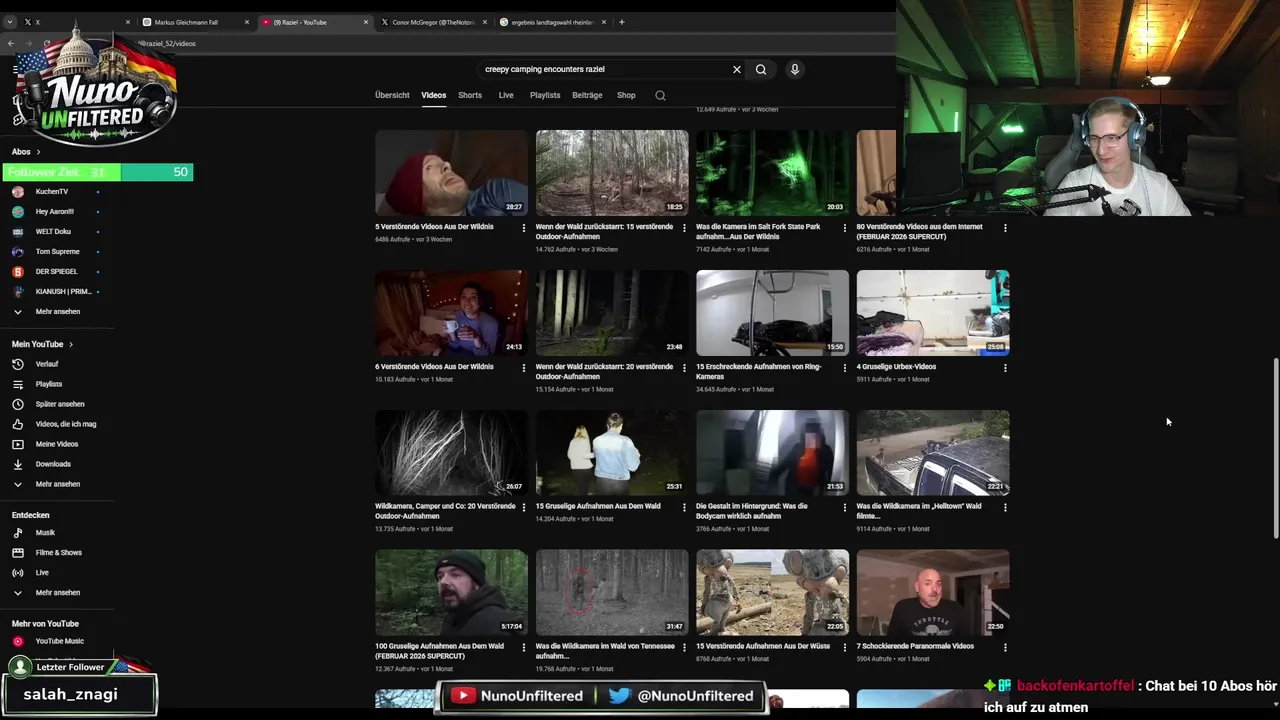Open the Mein YouTube section chevron
This screenshot has height=720, width=1280.
(x=71, y=344)
